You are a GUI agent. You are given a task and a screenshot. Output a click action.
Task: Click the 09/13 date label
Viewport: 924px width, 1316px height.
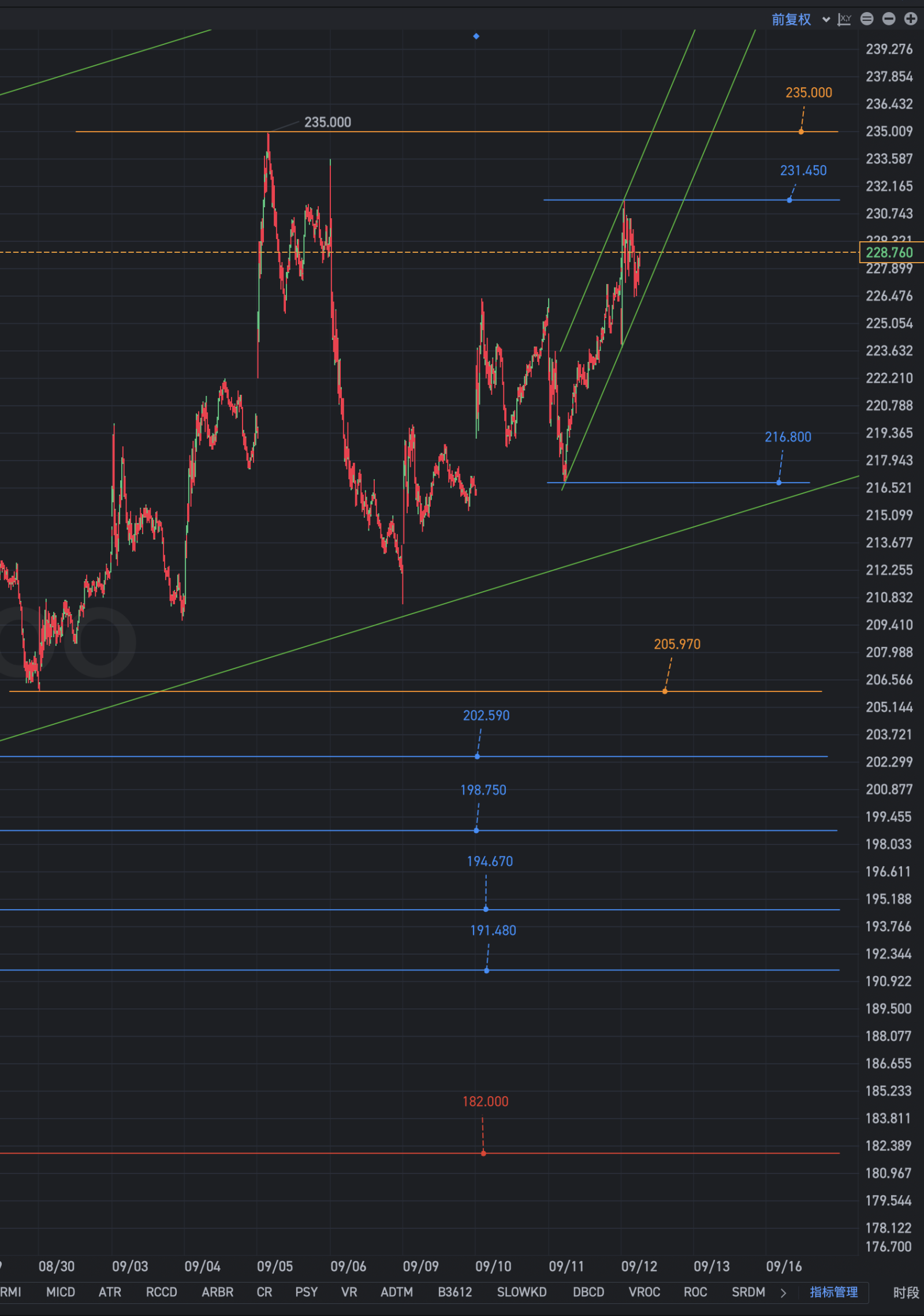pyautogui.click(x=711, y=1266)
